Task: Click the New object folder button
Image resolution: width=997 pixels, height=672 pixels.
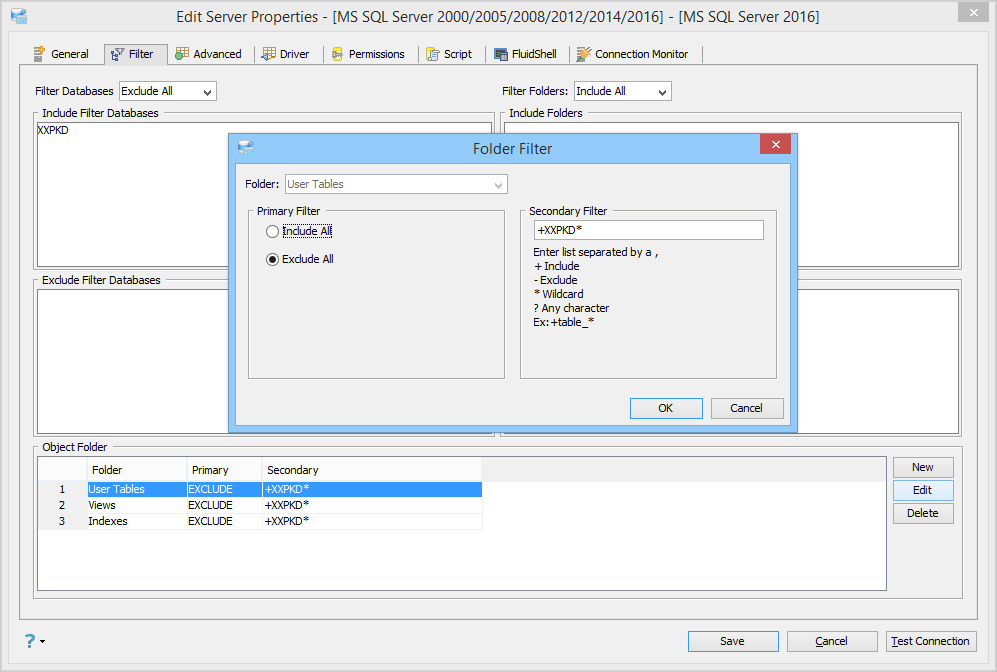Action: click(x=923, y=467)
